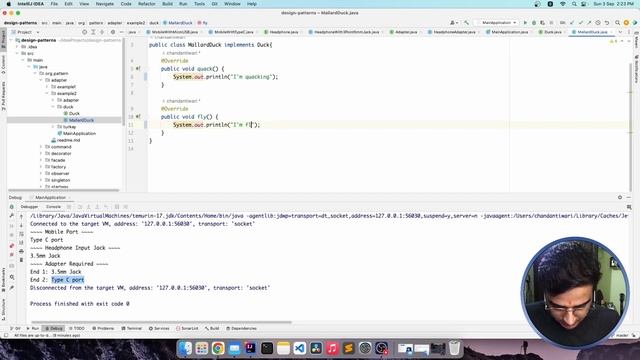Open the Terminal tool window button
Image resolution: width=640 pixels, height=360 pixels.
[x=132, y=328]
